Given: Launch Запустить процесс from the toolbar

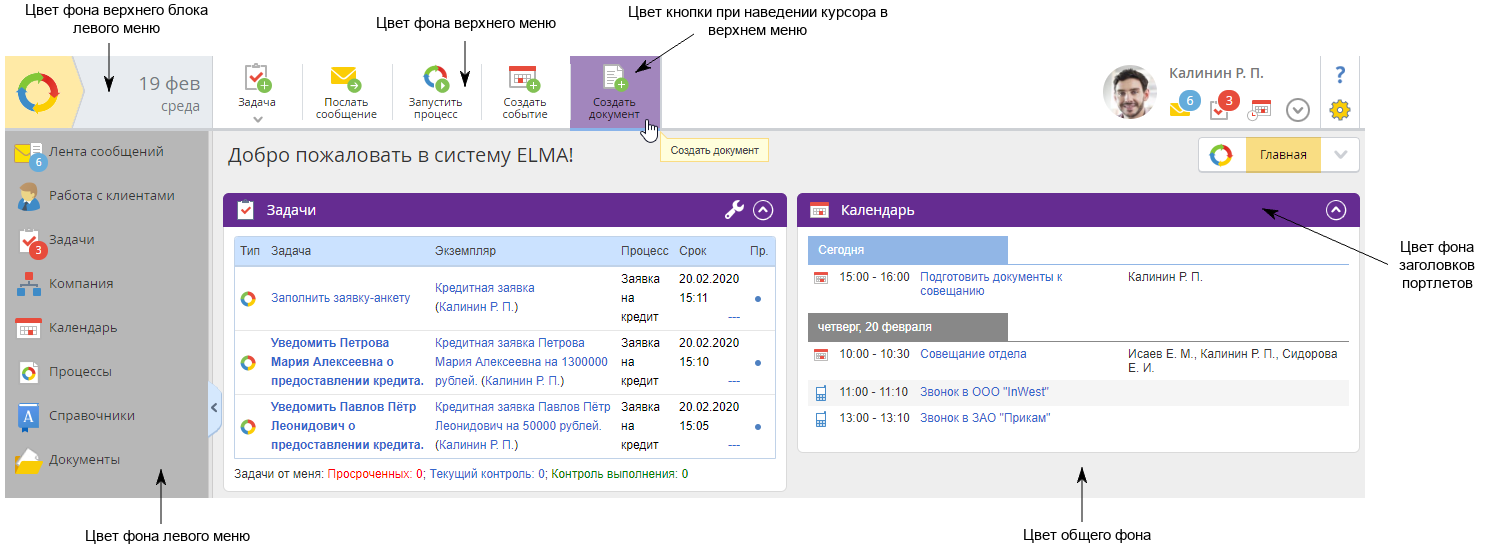Looking at the screenshot, I should 436,93.
